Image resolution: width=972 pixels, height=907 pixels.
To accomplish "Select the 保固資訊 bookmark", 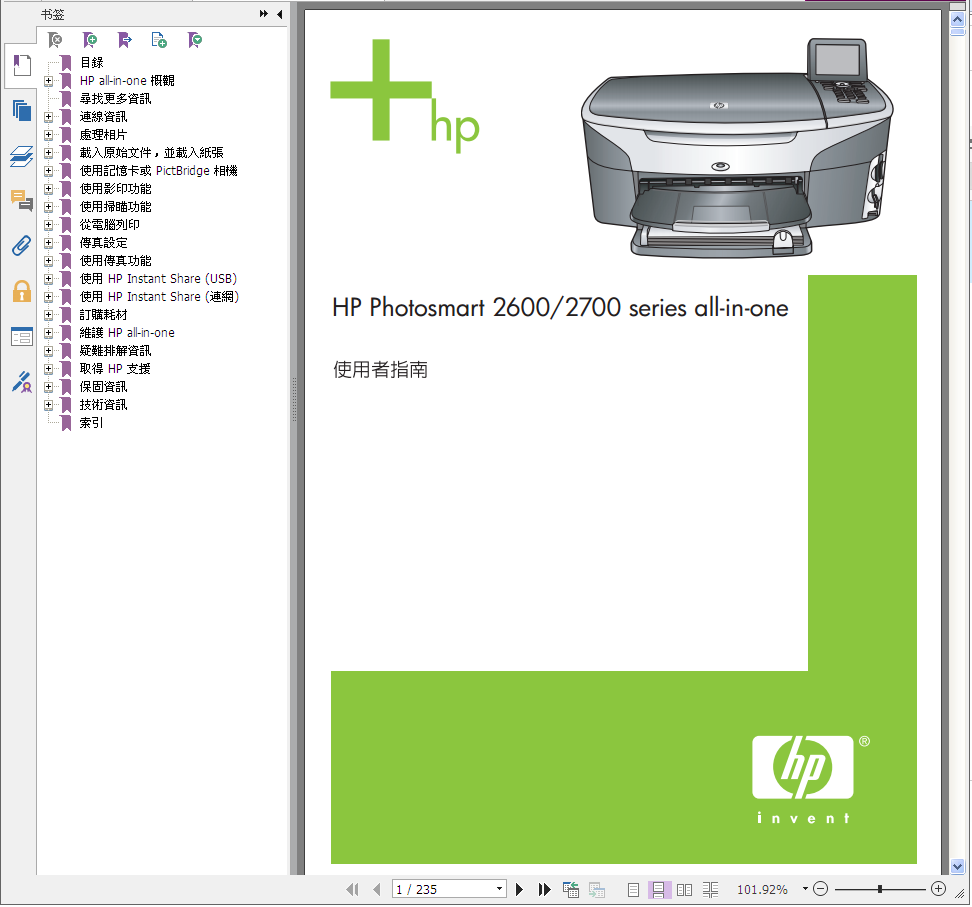I will (x=104, y=387).
